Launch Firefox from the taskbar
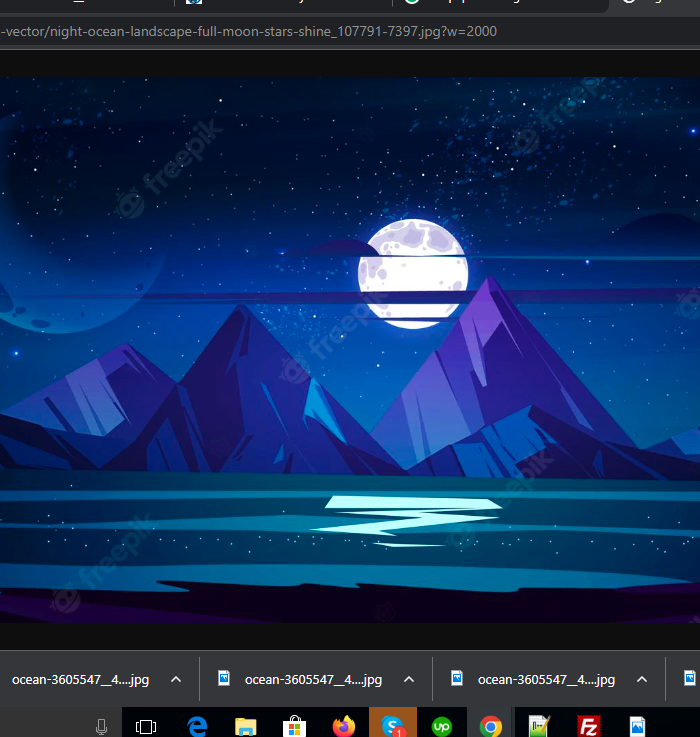The width and height of the screenshot is (700, 737). 344,726
